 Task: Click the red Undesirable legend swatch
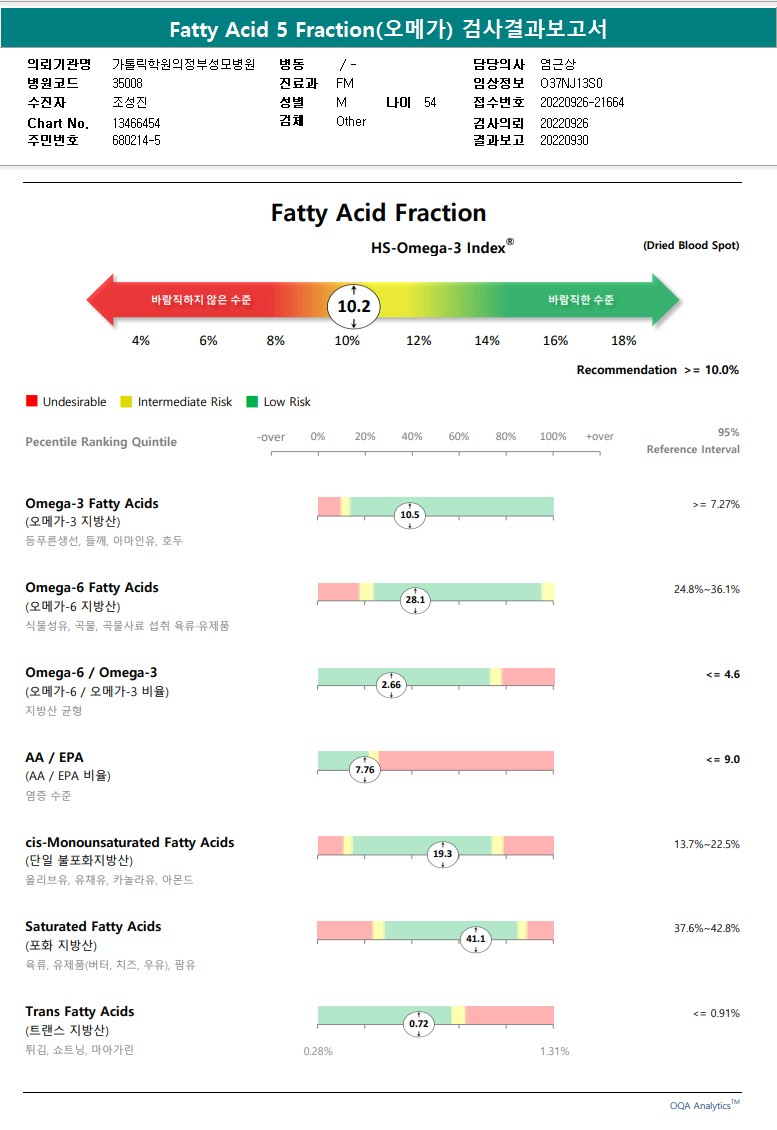[x=32, y=402]
